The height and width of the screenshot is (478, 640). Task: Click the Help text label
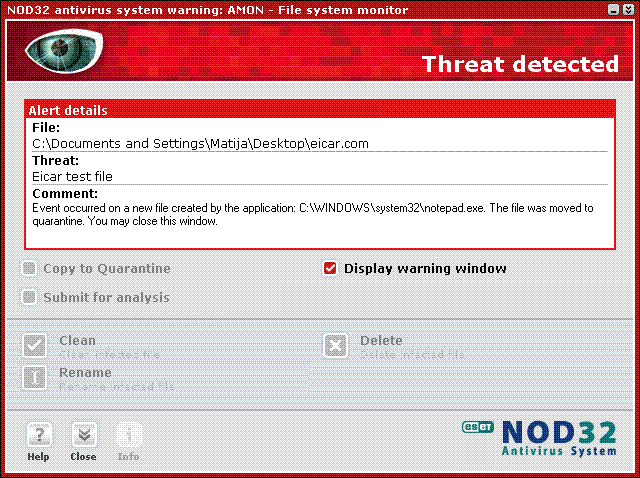click(x=38, y=456)
